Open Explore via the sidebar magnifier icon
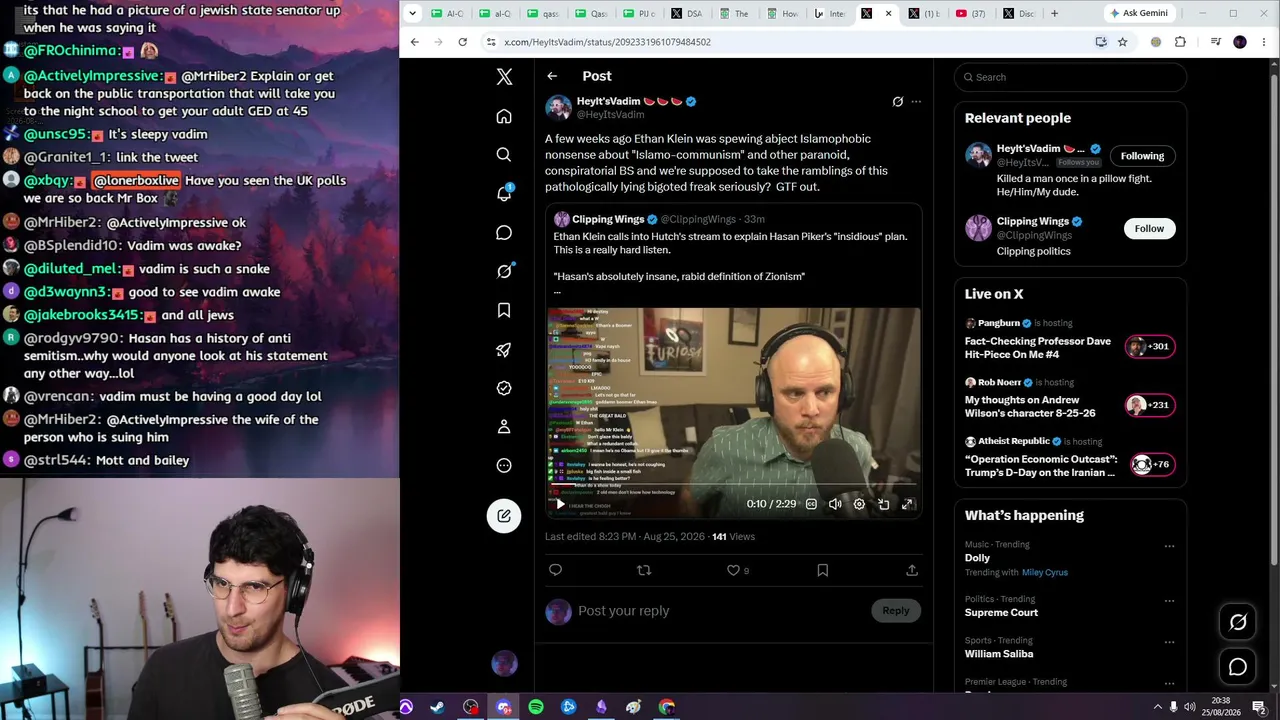Image resolution: width=1280 pixels, height=720 pixels. tap(504, 154)
